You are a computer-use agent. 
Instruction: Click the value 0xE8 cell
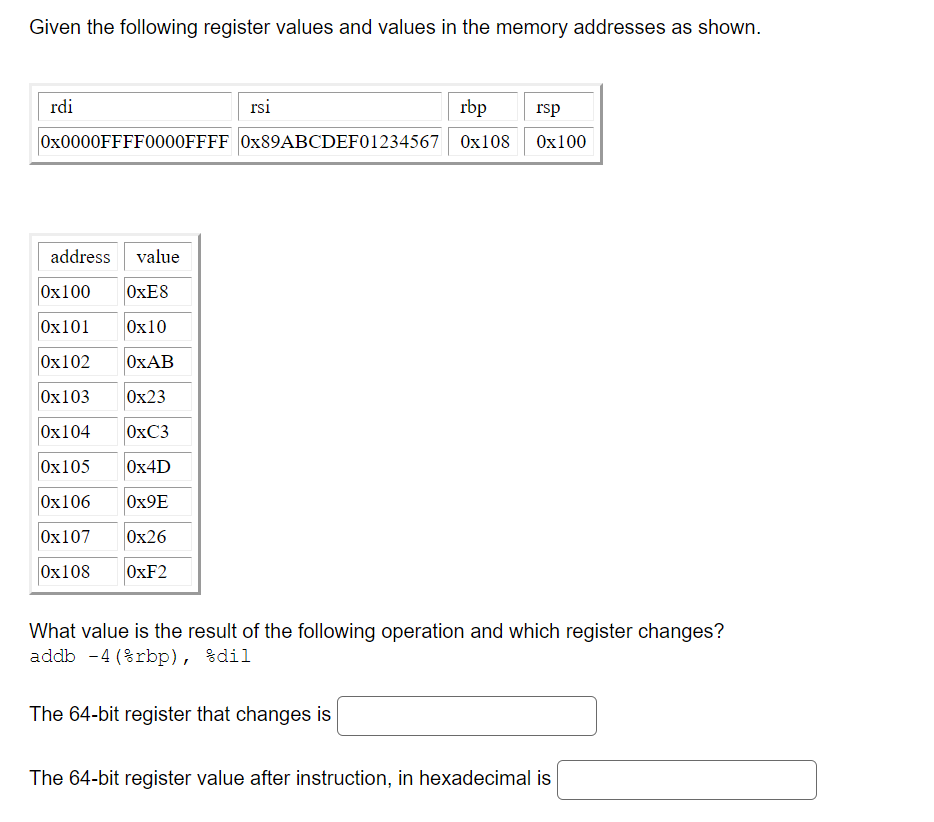(x=157, y=291)
